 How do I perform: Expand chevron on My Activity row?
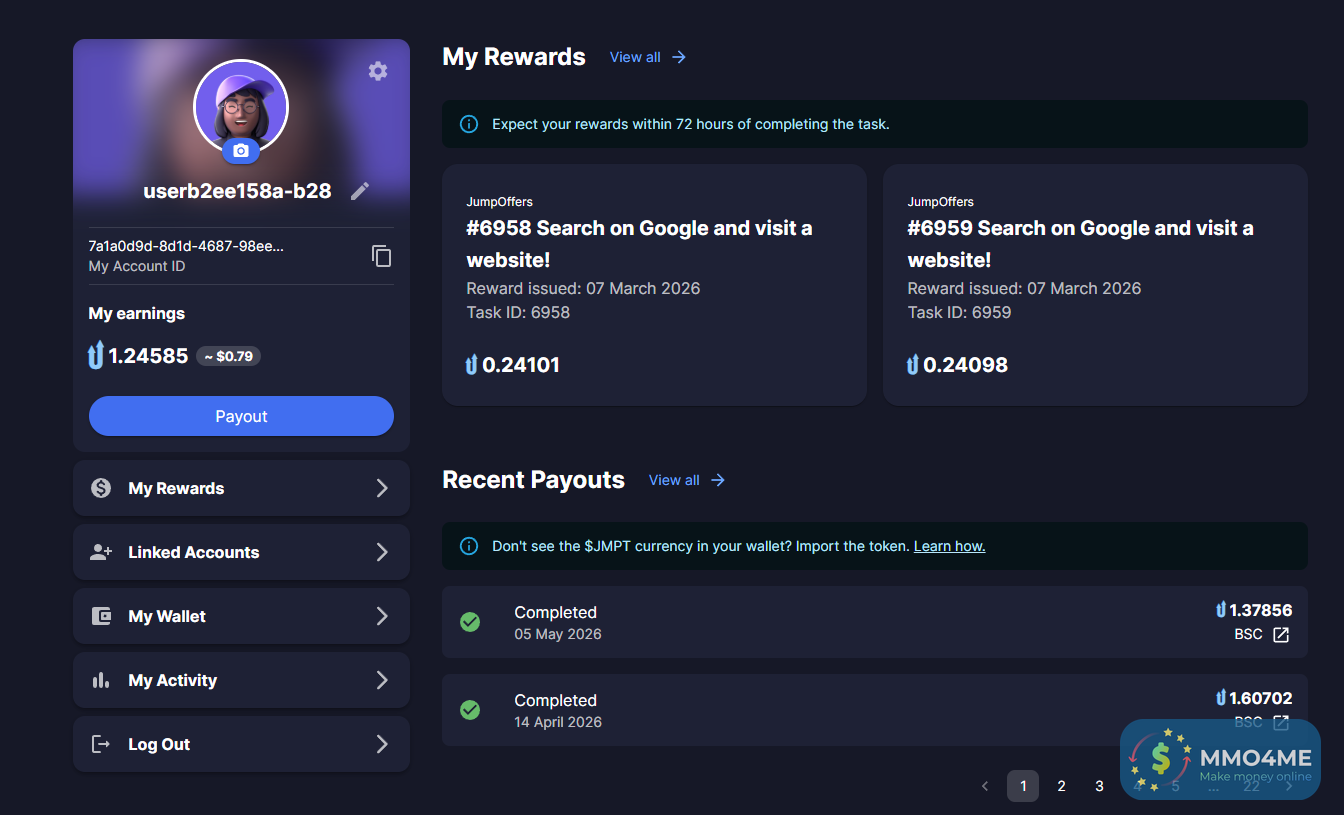click(382, 680)
